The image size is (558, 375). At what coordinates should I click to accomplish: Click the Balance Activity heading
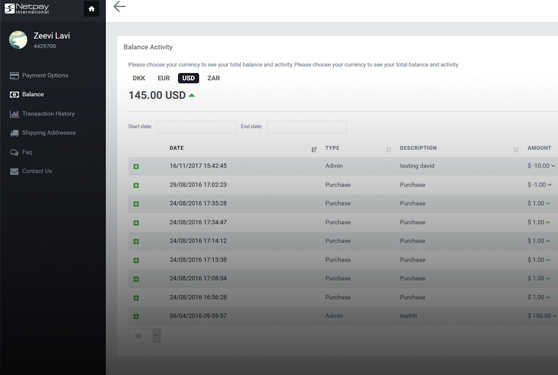148,47
